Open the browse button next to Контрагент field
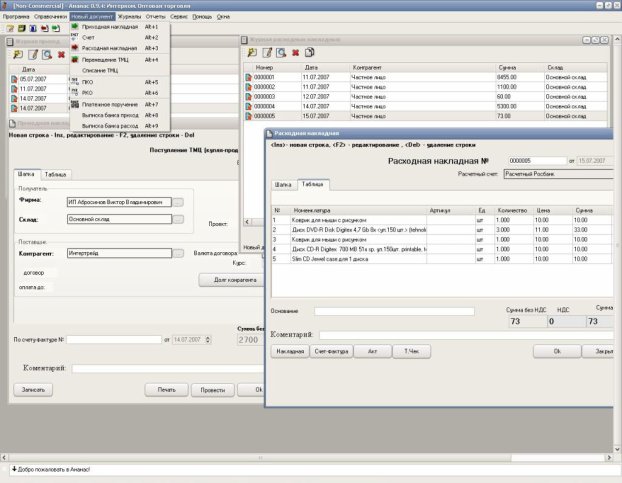The width and height of the screenshot is (622, 483). (x=178, y=253)
